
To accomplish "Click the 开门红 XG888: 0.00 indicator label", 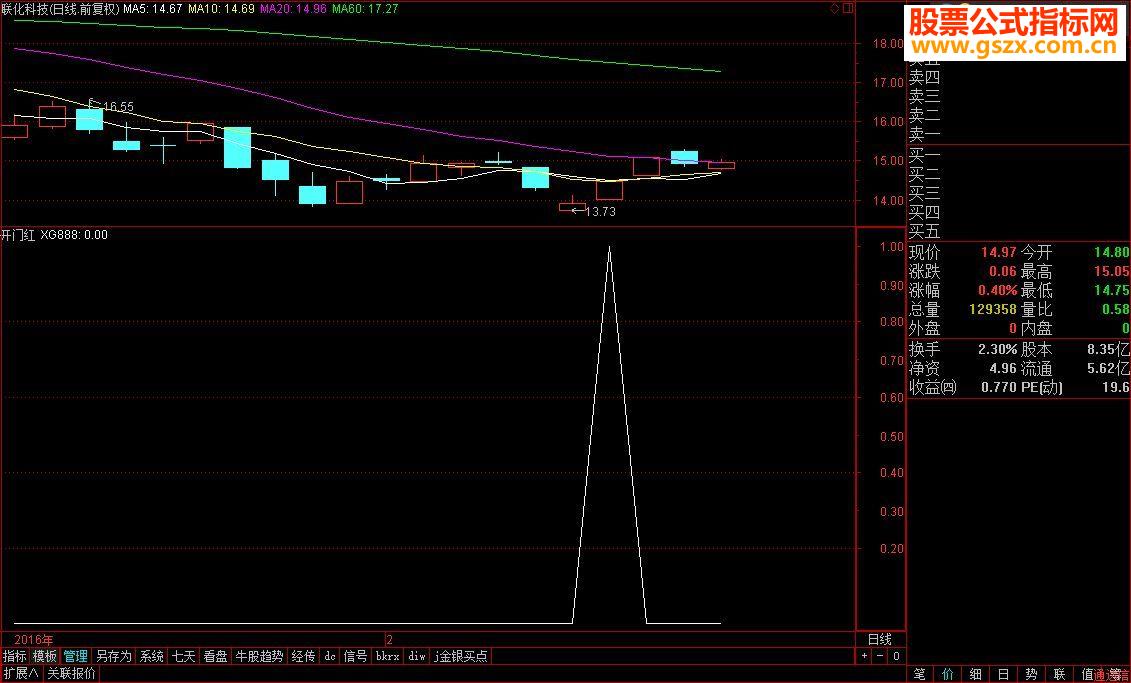I will tap(55, 234).
